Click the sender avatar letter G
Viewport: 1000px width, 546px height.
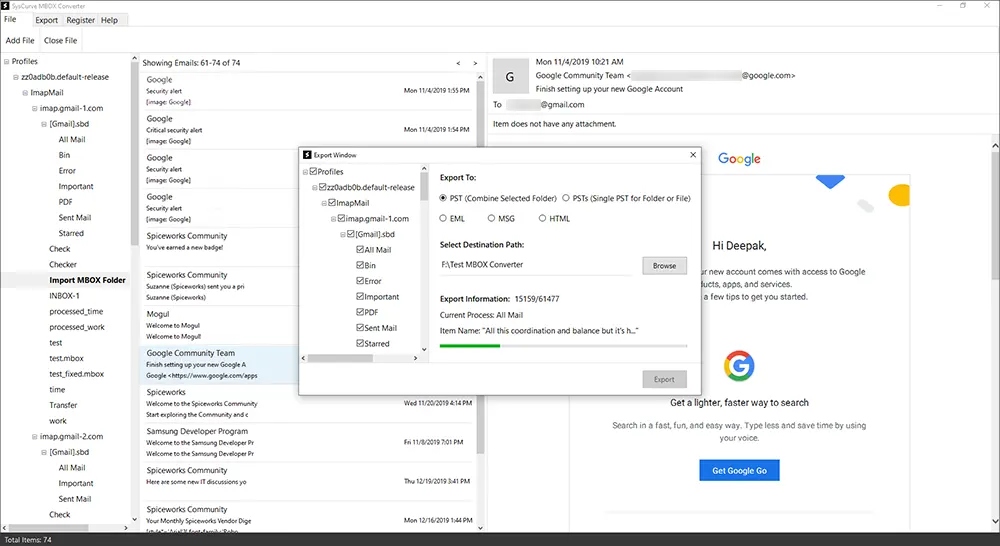click(510, 77)
